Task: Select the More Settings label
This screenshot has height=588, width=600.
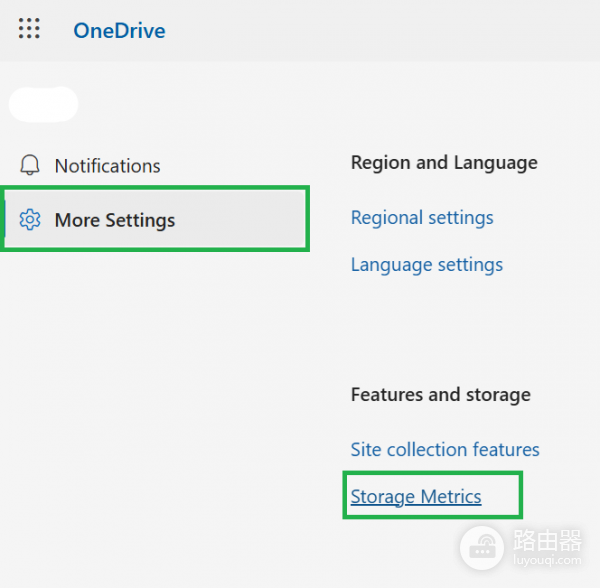Action: pos(115,220)
